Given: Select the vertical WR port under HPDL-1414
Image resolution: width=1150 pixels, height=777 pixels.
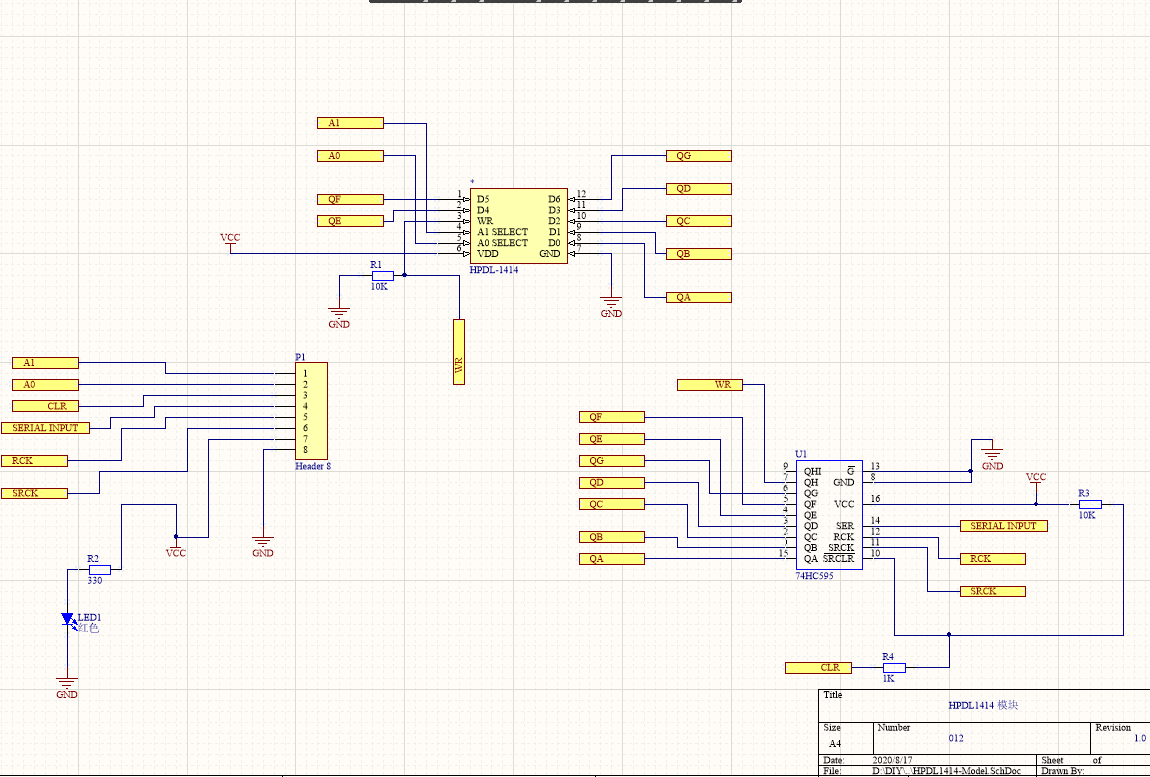Looking at the screenshot, I should point(459,351).
